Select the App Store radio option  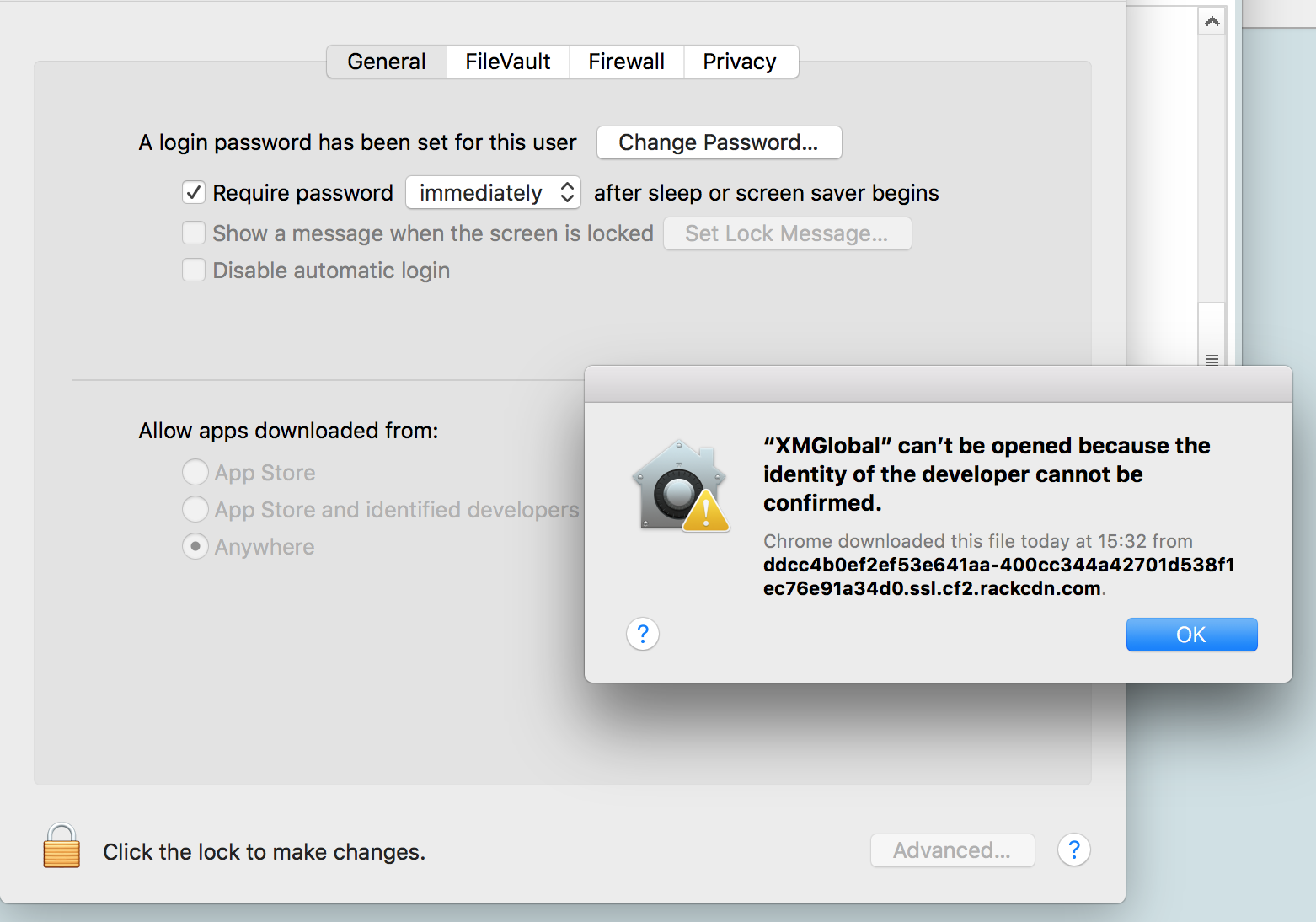click(x=195, y=472)
